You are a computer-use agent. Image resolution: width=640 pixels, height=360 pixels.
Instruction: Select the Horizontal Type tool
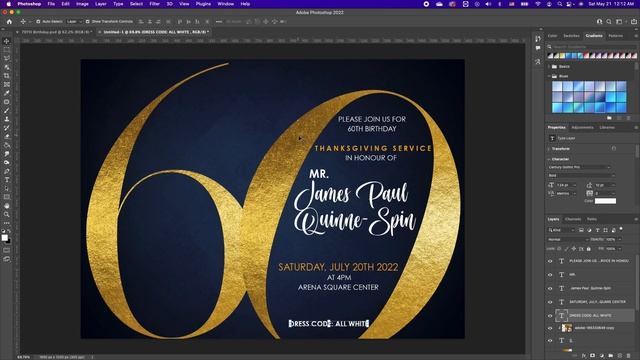pos(7,180)
